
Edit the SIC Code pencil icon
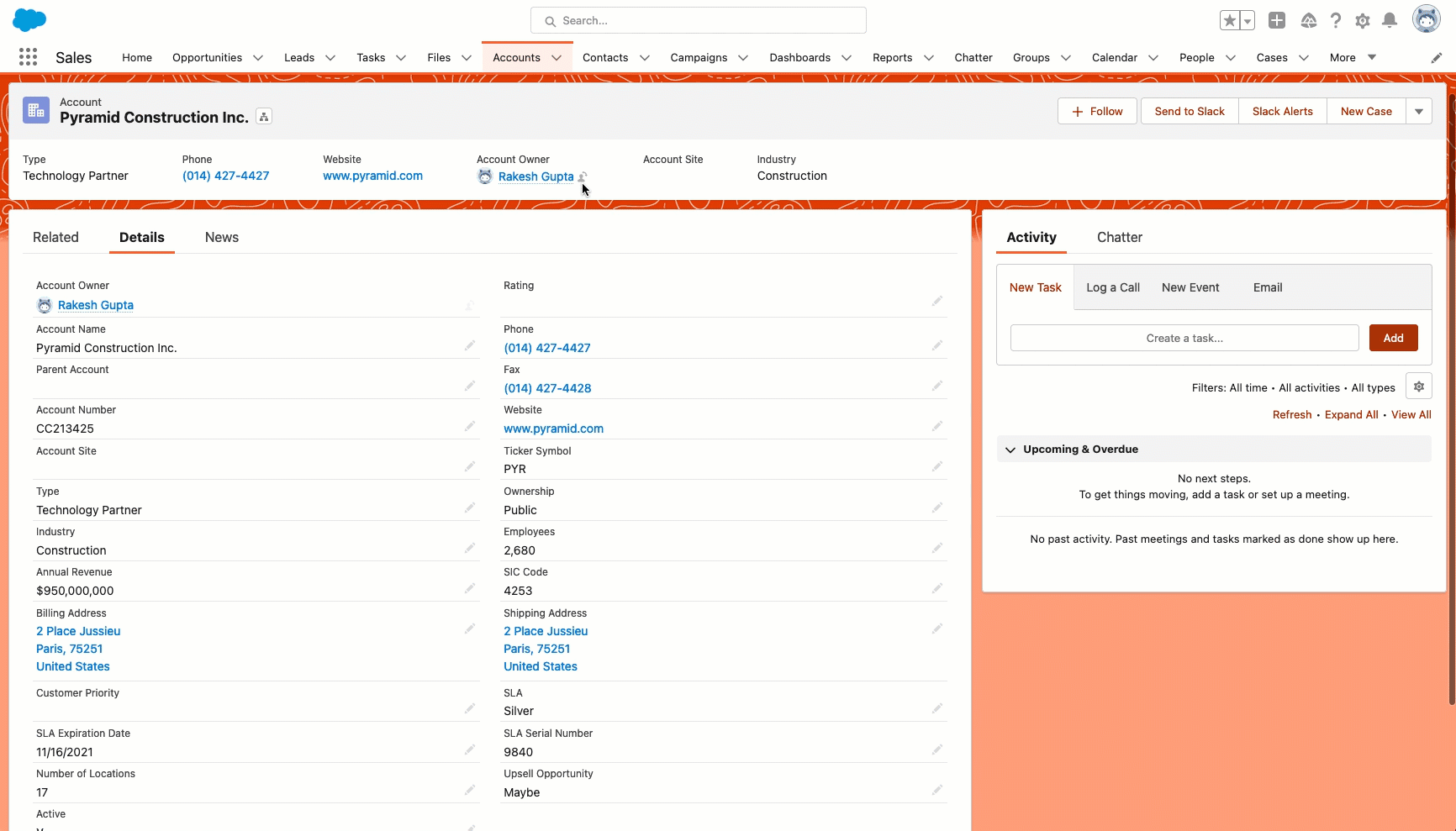pyautogui.click(x=936, y=588)
